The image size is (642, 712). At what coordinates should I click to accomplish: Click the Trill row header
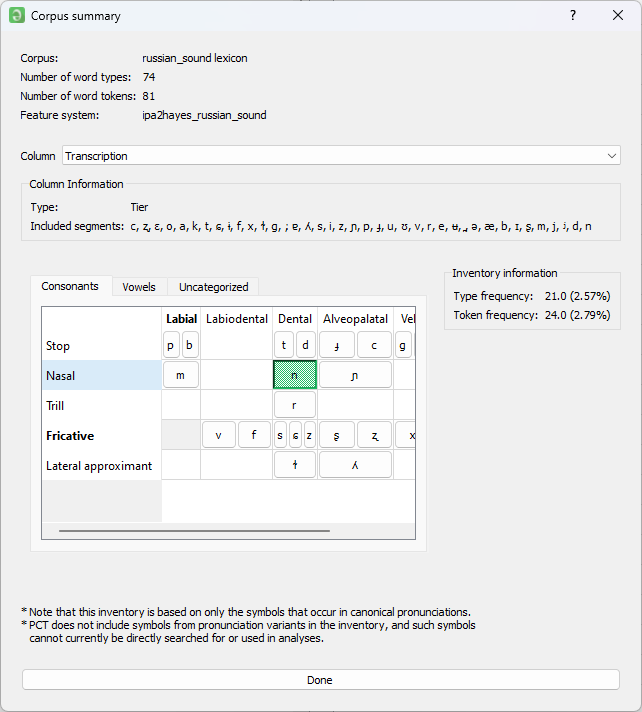click(x=102, y=405)
